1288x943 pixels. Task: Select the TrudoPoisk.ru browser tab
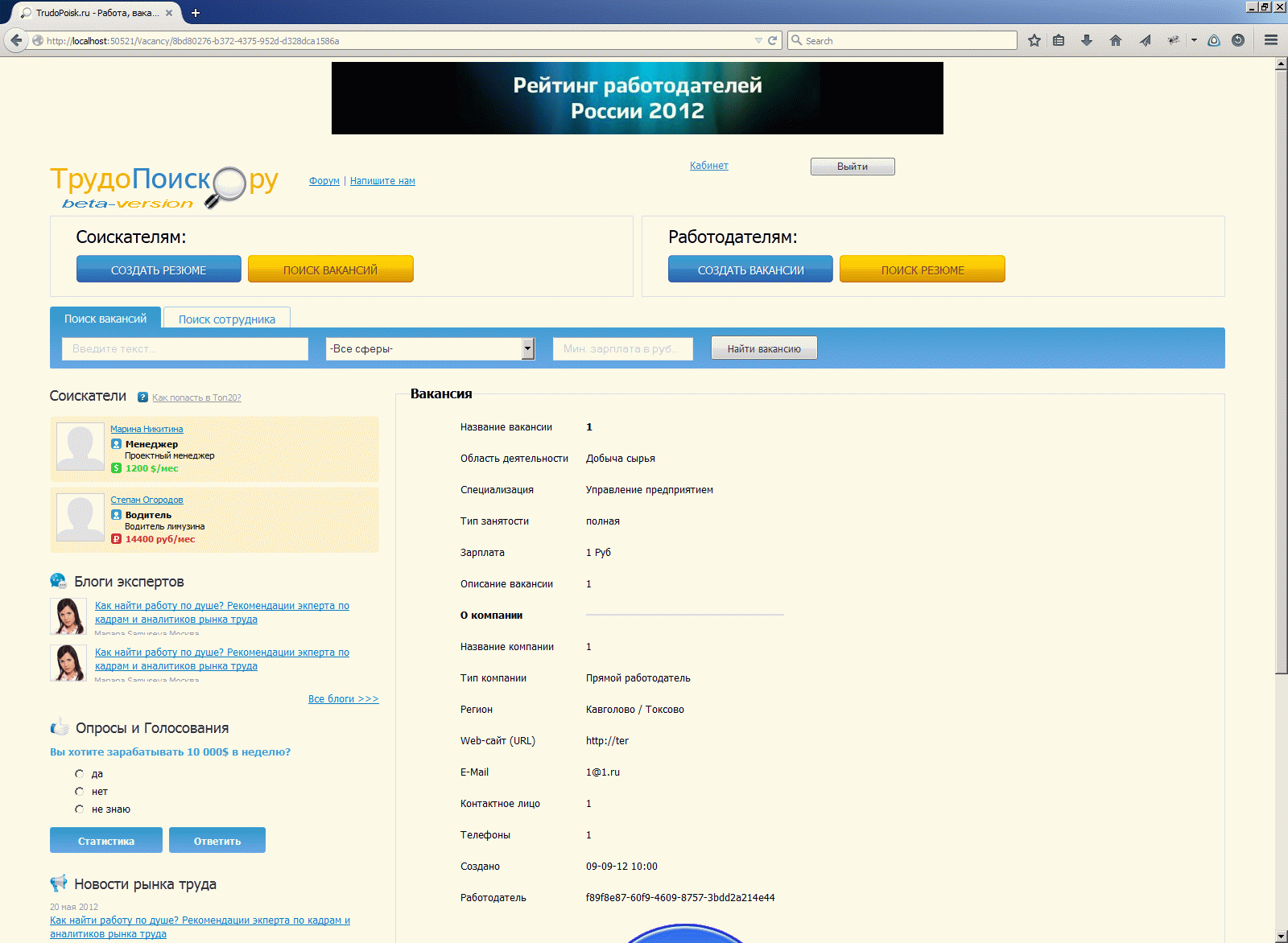[x=97, y=13]
